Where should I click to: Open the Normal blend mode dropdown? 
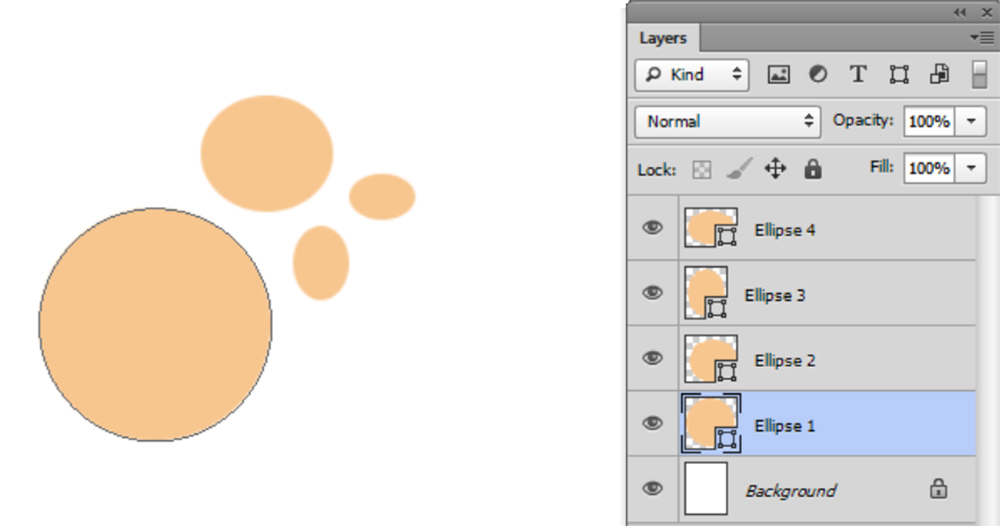[x=728, y=121]
